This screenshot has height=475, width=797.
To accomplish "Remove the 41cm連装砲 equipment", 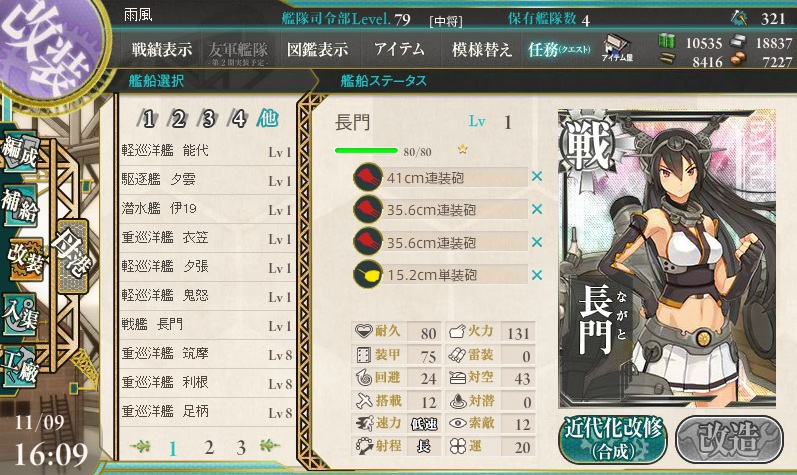I will pyautogui.click(x=537, y=177).
